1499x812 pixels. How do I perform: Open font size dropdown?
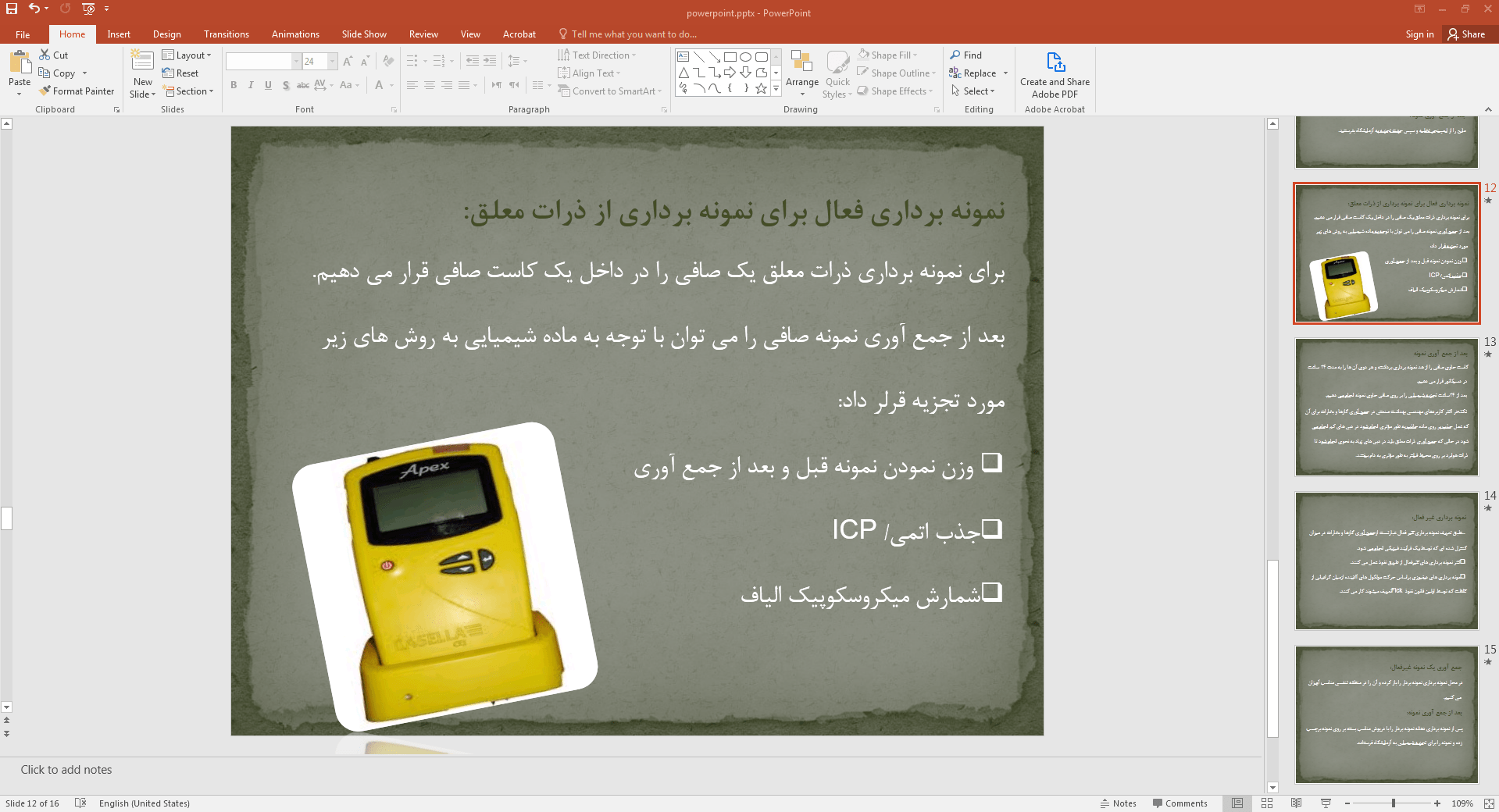333,61
